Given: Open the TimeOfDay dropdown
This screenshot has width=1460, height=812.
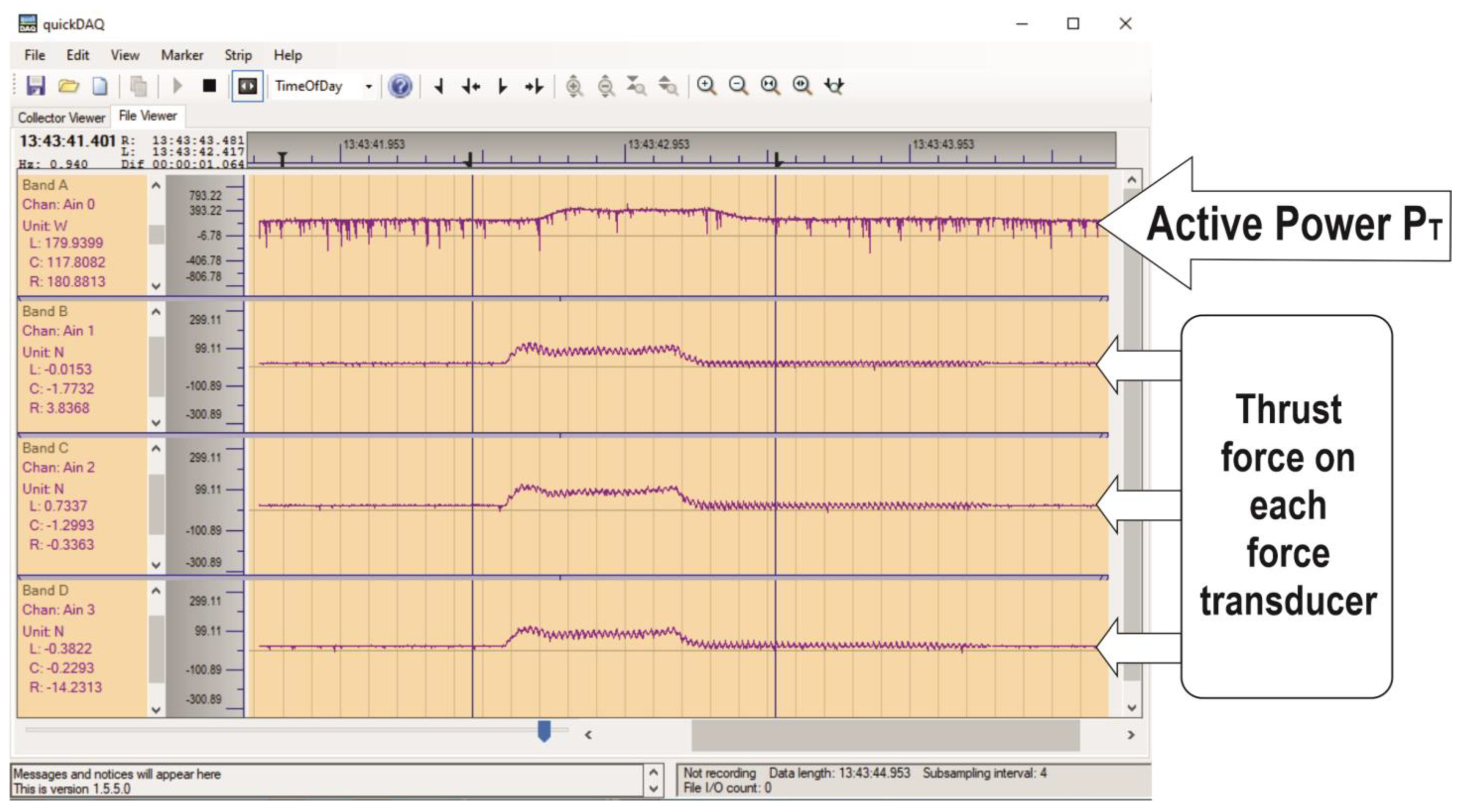Looking at the screenshot, I should click(x=368, y=86).
